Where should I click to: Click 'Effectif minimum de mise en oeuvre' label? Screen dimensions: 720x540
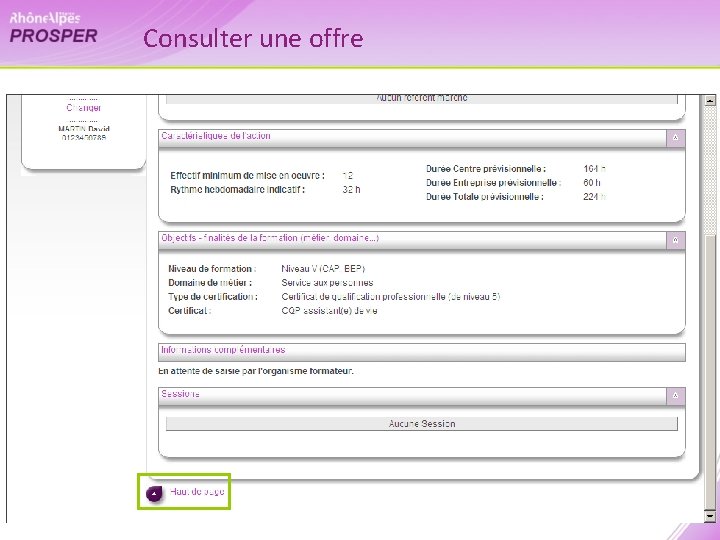pyautogui.click(x=247, y=176)
